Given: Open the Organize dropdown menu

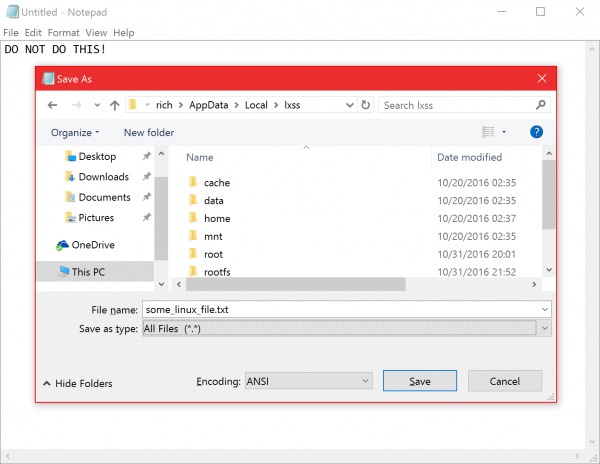Looking at the screenshot, I should (x=75, y=132).
